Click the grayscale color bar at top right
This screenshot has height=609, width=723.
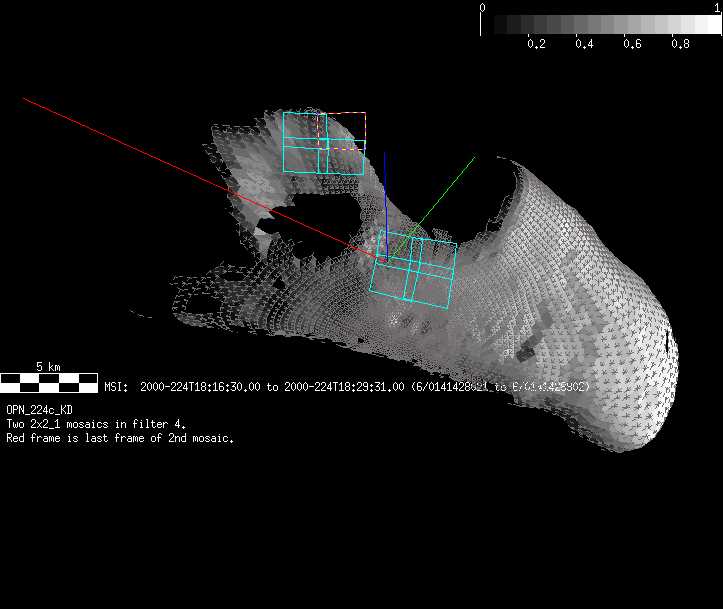[600, 24]
